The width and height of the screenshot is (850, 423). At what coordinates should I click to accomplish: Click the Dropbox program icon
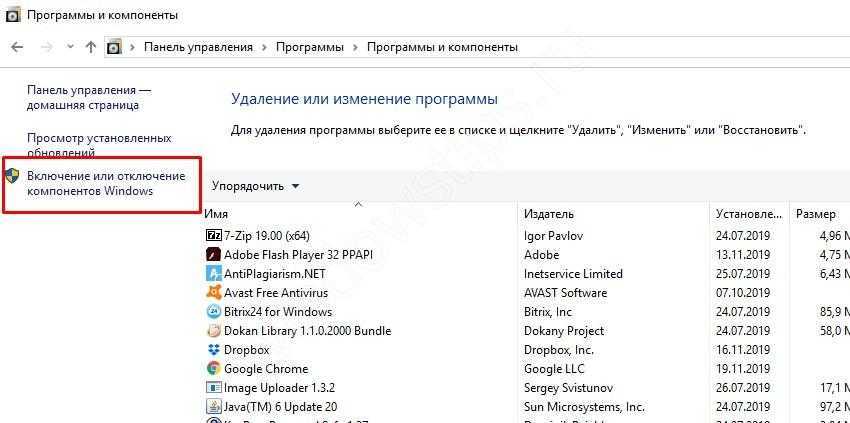[x=214, y=350]
